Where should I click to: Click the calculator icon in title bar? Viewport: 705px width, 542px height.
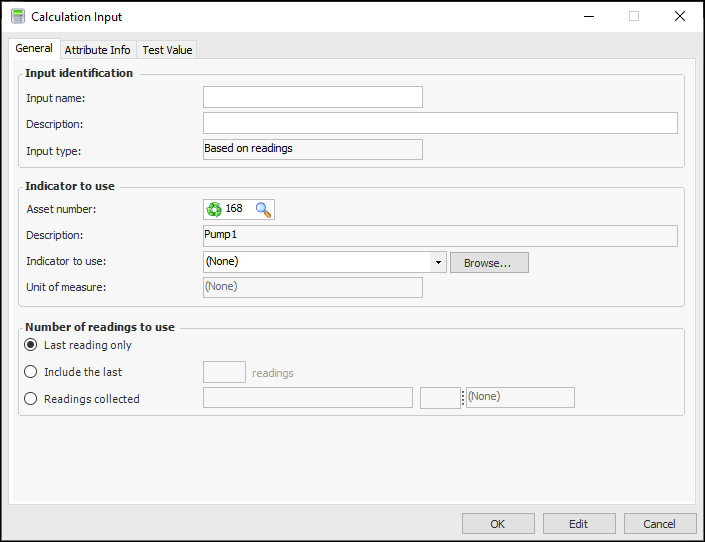(17, 16)
